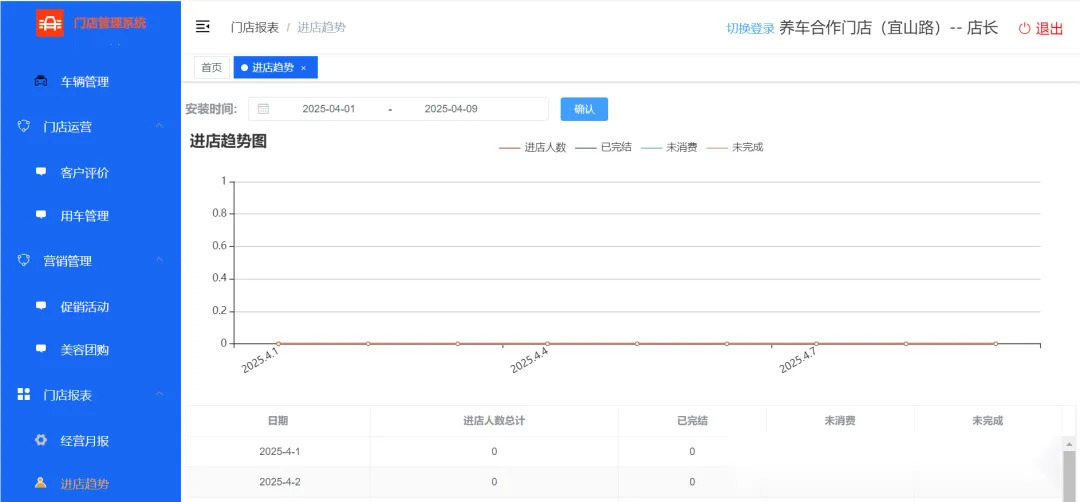Click the chat icon beside 用车管理
The width and height of the screenshot is (1080, 502).
click(41, 216)
